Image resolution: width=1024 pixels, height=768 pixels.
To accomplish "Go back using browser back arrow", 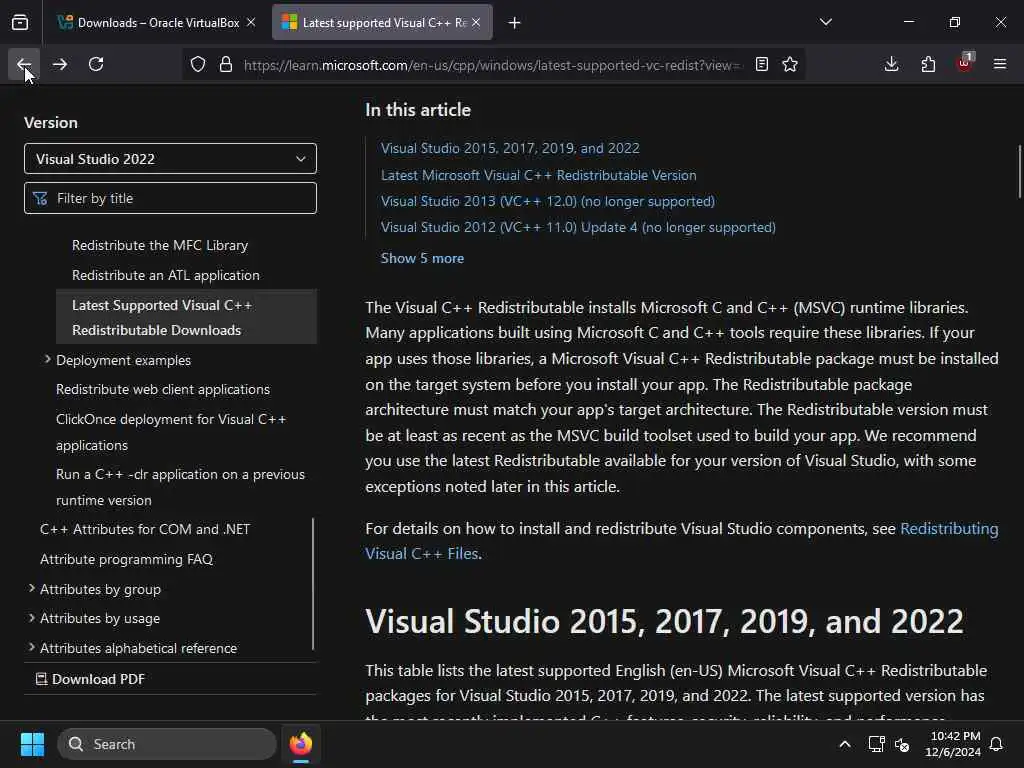I will tap(24, 64).
